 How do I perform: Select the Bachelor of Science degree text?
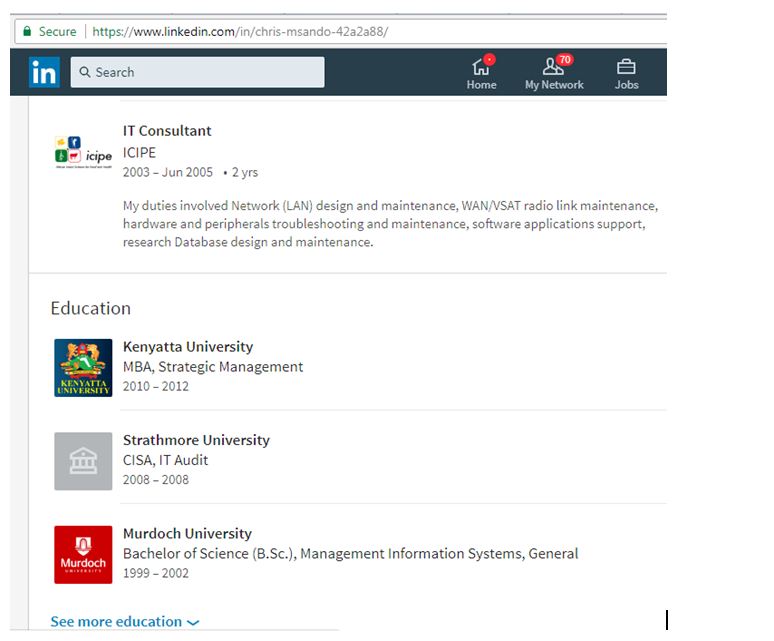(350, 554)
